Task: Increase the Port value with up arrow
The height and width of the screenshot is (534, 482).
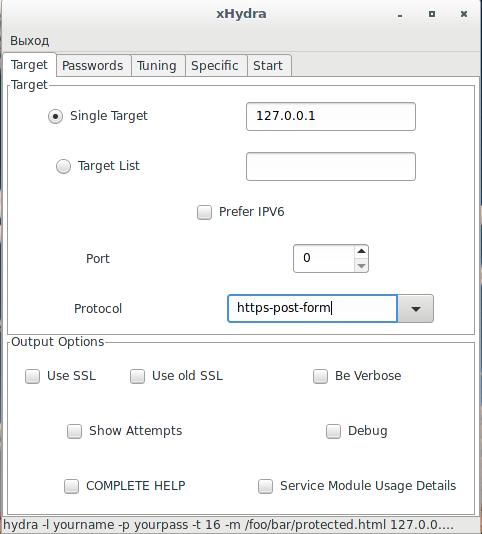Action: coord(361,251)
